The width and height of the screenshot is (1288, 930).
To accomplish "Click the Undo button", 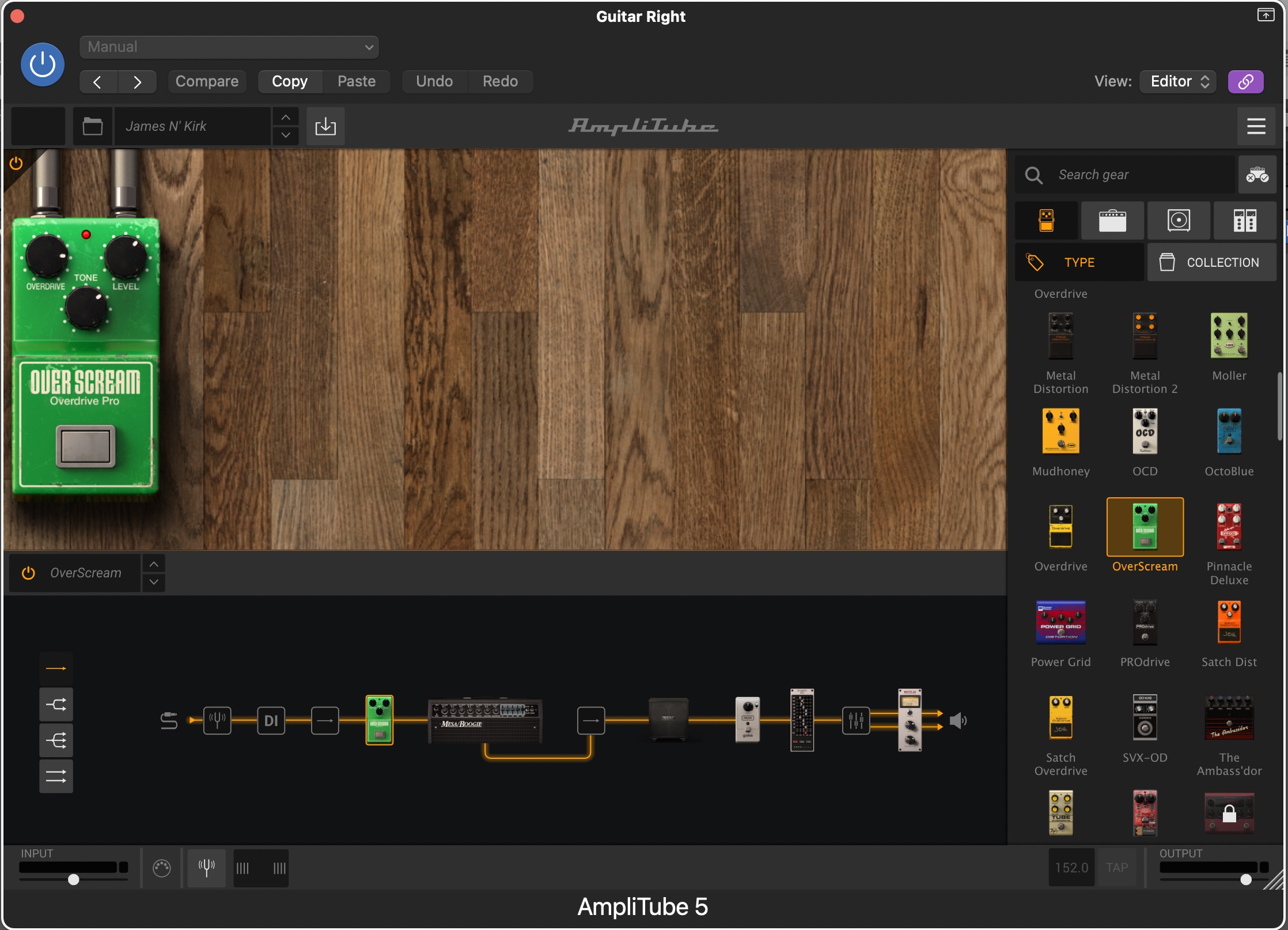I will [x=434, y=82].
